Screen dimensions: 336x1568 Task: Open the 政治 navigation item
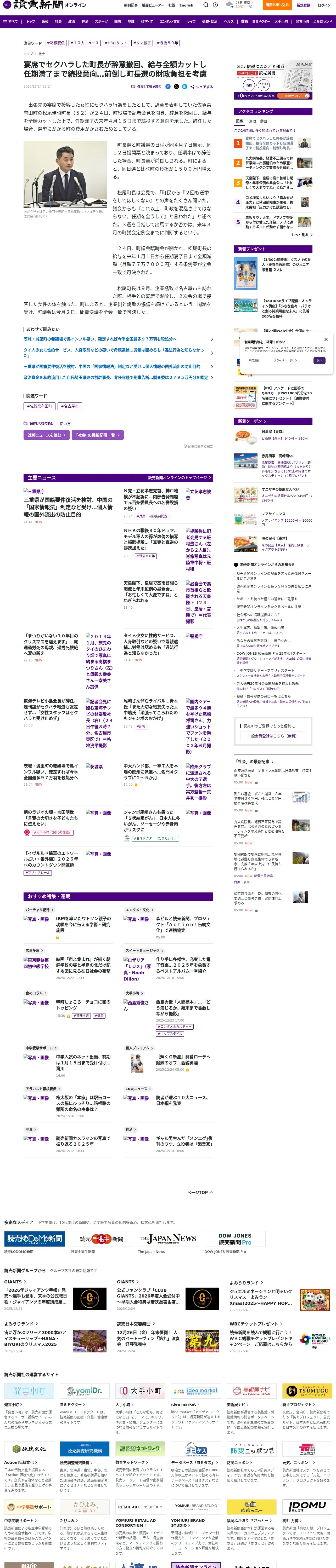pos(71,21)
